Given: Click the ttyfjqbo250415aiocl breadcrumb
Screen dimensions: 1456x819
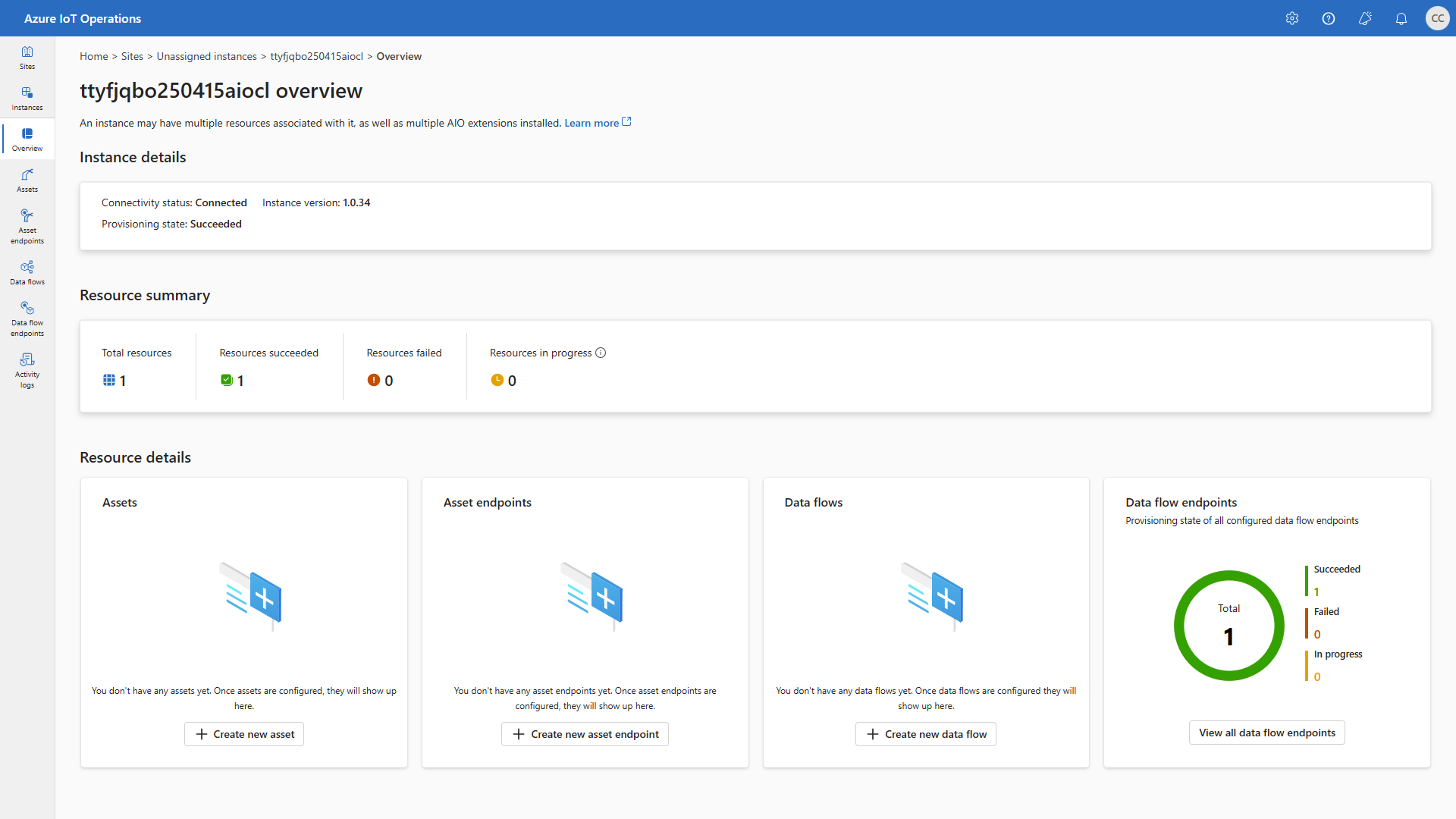Looking at the screenshot, I should [x=317, y=56].
